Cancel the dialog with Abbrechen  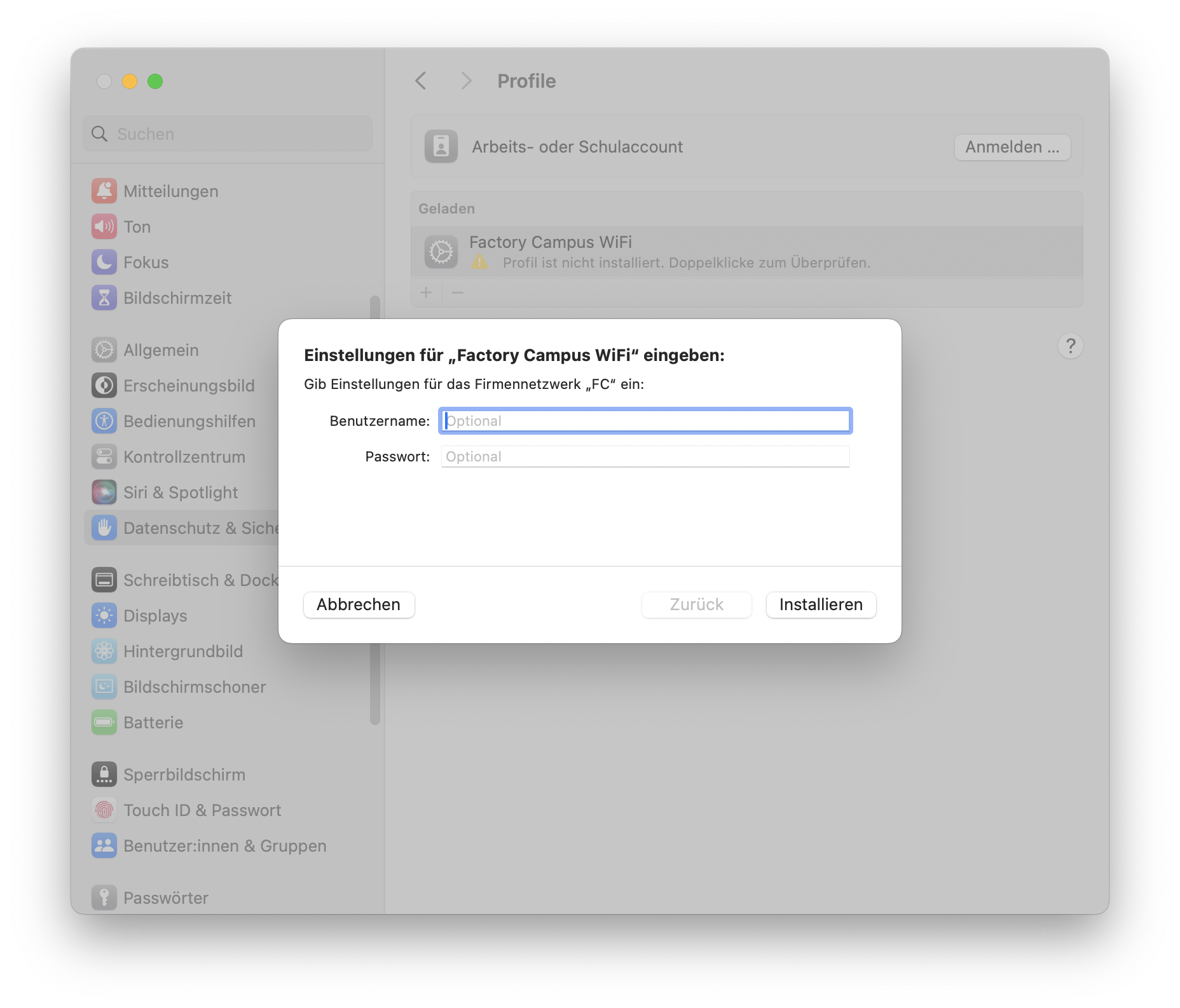point(359,604)
